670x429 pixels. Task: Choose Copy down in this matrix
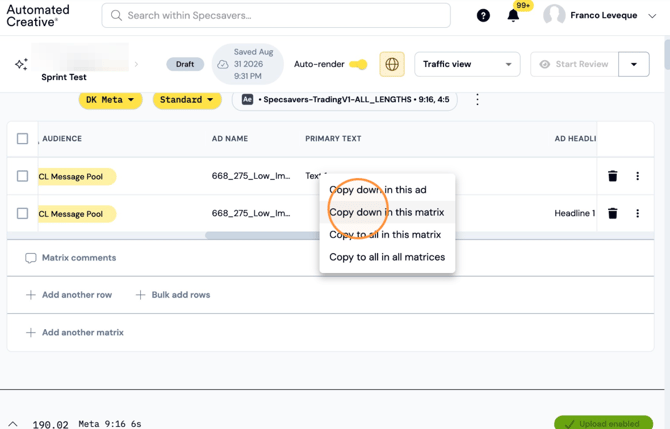[x=387, y=212]
